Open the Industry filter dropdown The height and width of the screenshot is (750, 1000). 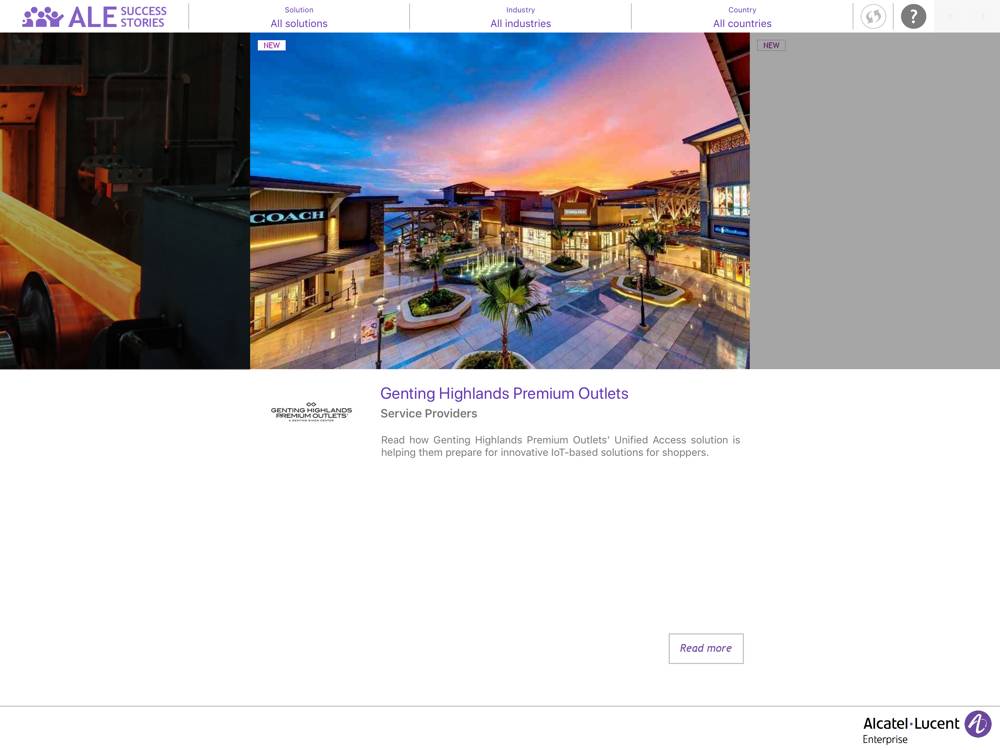(520, 17)
